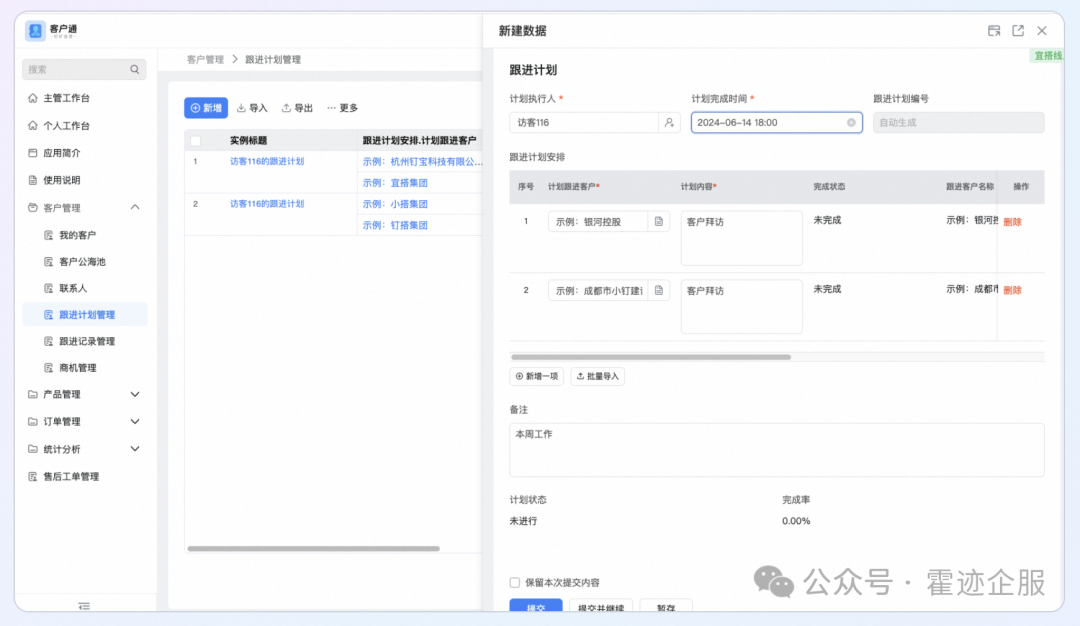Clear the 计划完成时间 date field
Screen dimensions: 1080x626
point(851,123)
